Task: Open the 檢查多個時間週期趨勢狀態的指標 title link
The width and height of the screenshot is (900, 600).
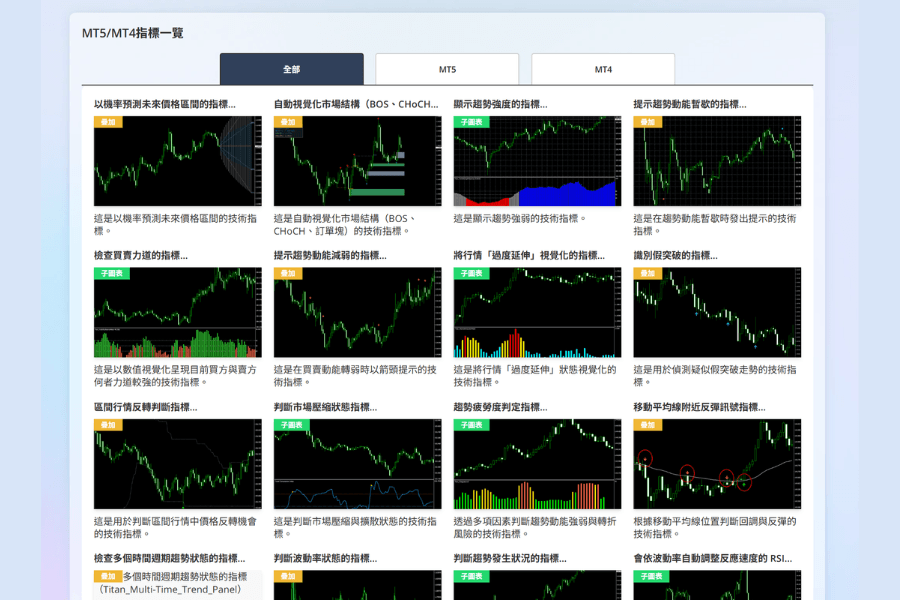Action: (x=169, y=558)
